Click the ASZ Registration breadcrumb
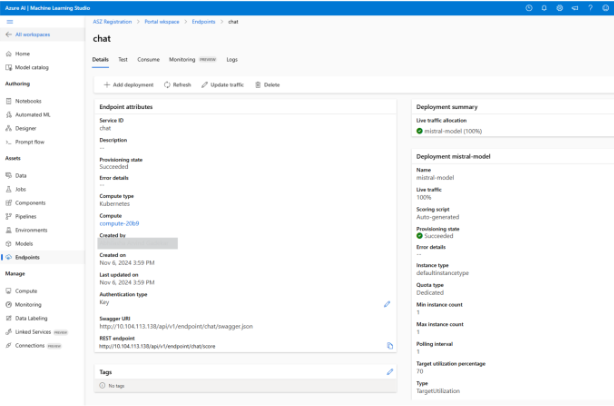The width and height of the screenshot is (614, 406). tap(112, 22)
